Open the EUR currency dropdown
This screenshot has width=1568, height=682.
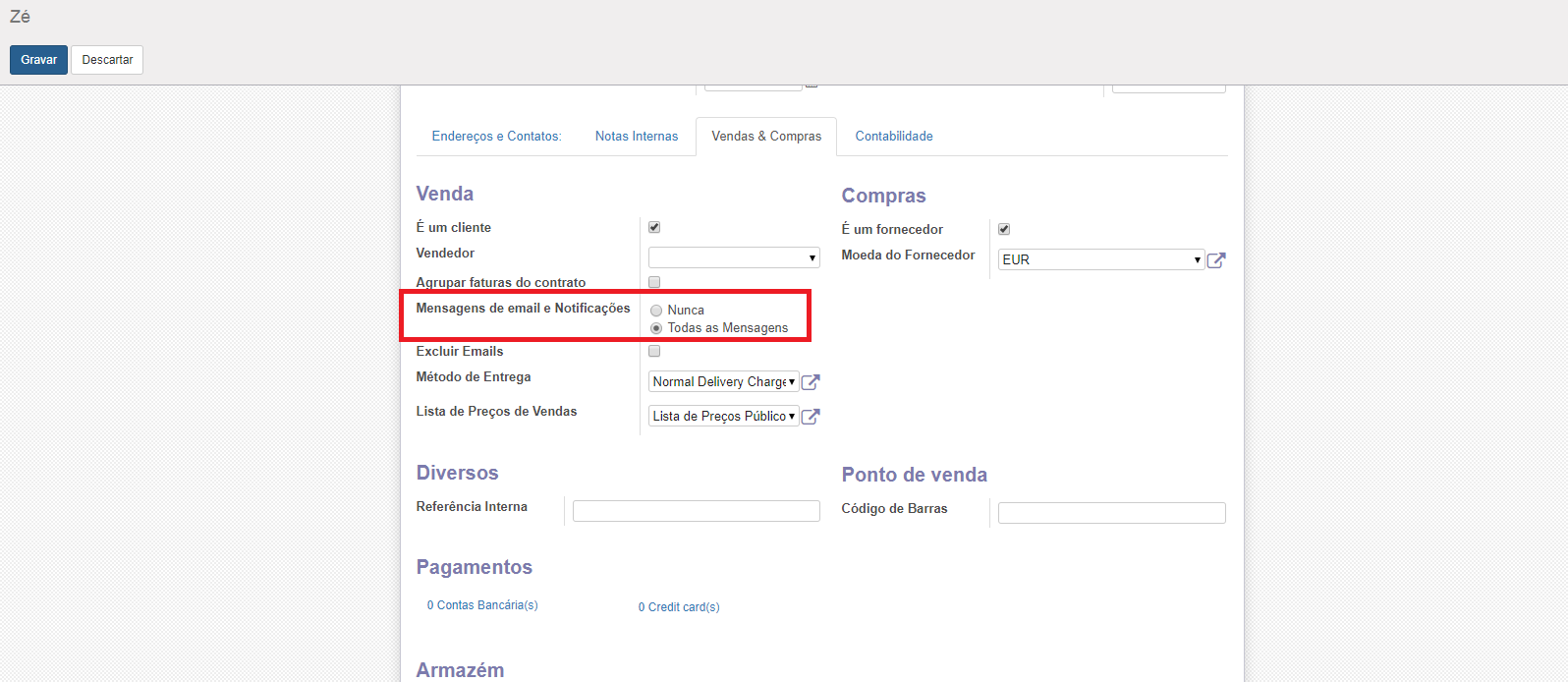(1100, 259)
